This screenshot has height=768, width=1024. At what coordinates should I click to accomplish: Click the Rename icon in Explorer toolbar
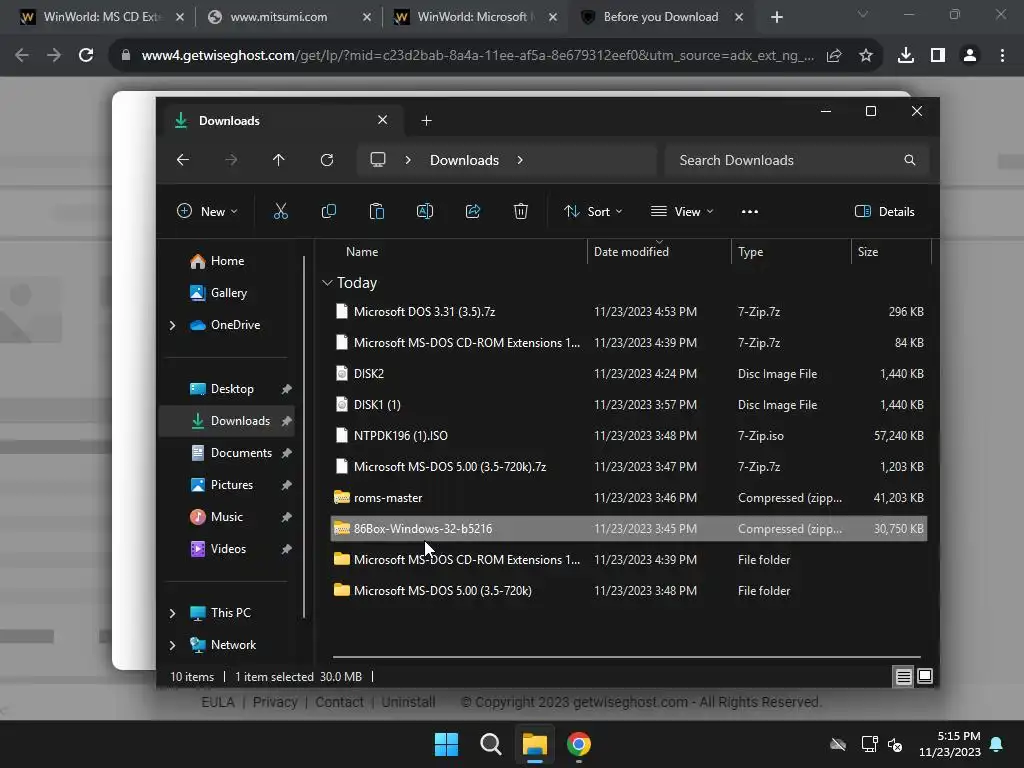[x=424, y=212]
